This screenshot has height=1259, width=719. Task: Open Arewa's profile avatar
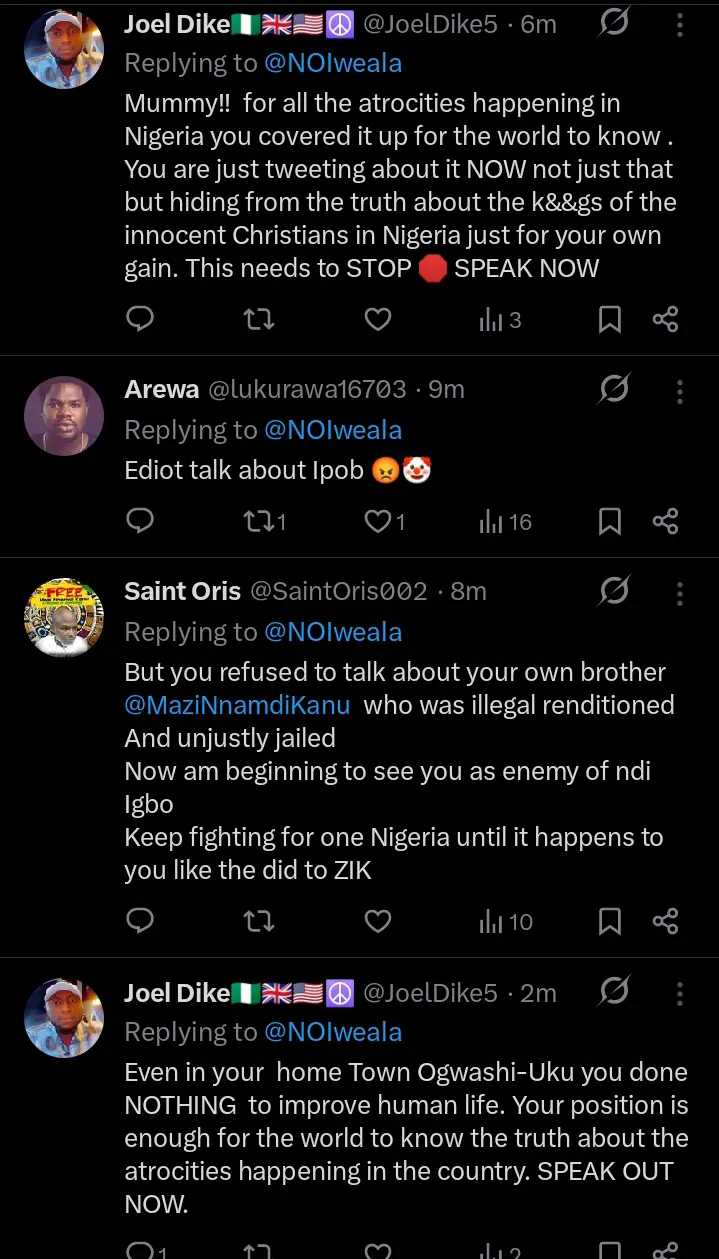point(64,415)
